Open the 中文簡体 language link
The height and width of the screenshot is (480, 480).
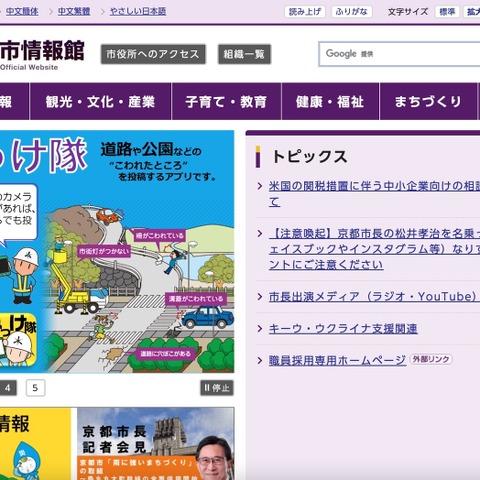[x=22, y=11]
